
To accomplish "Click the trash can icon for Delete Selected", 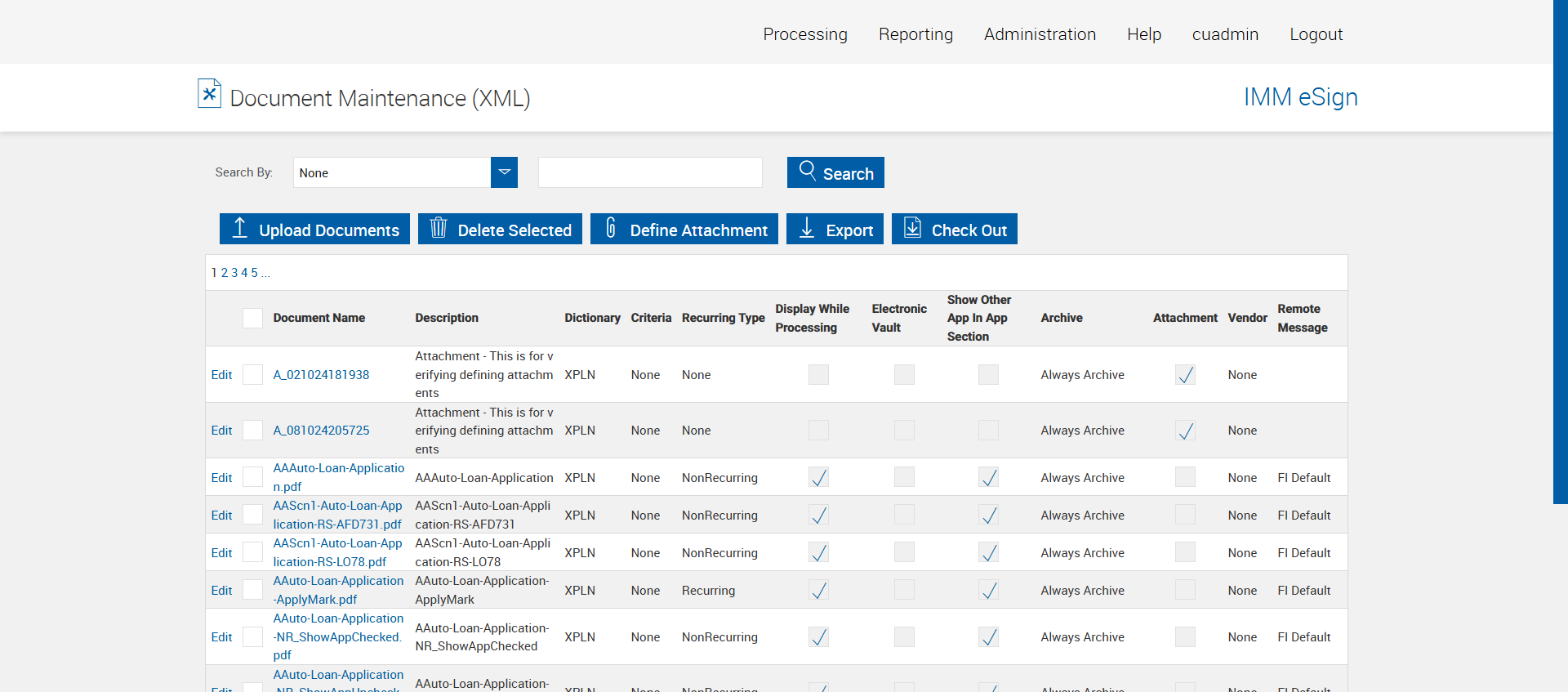I will pos(439,228).
